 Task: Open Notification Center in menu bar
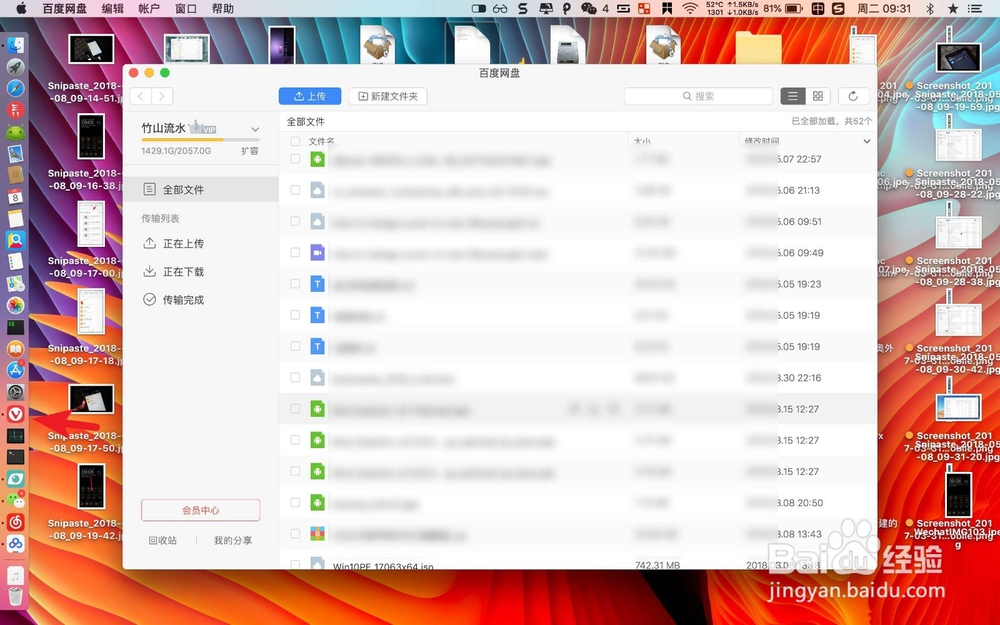(x=974, y=8)
